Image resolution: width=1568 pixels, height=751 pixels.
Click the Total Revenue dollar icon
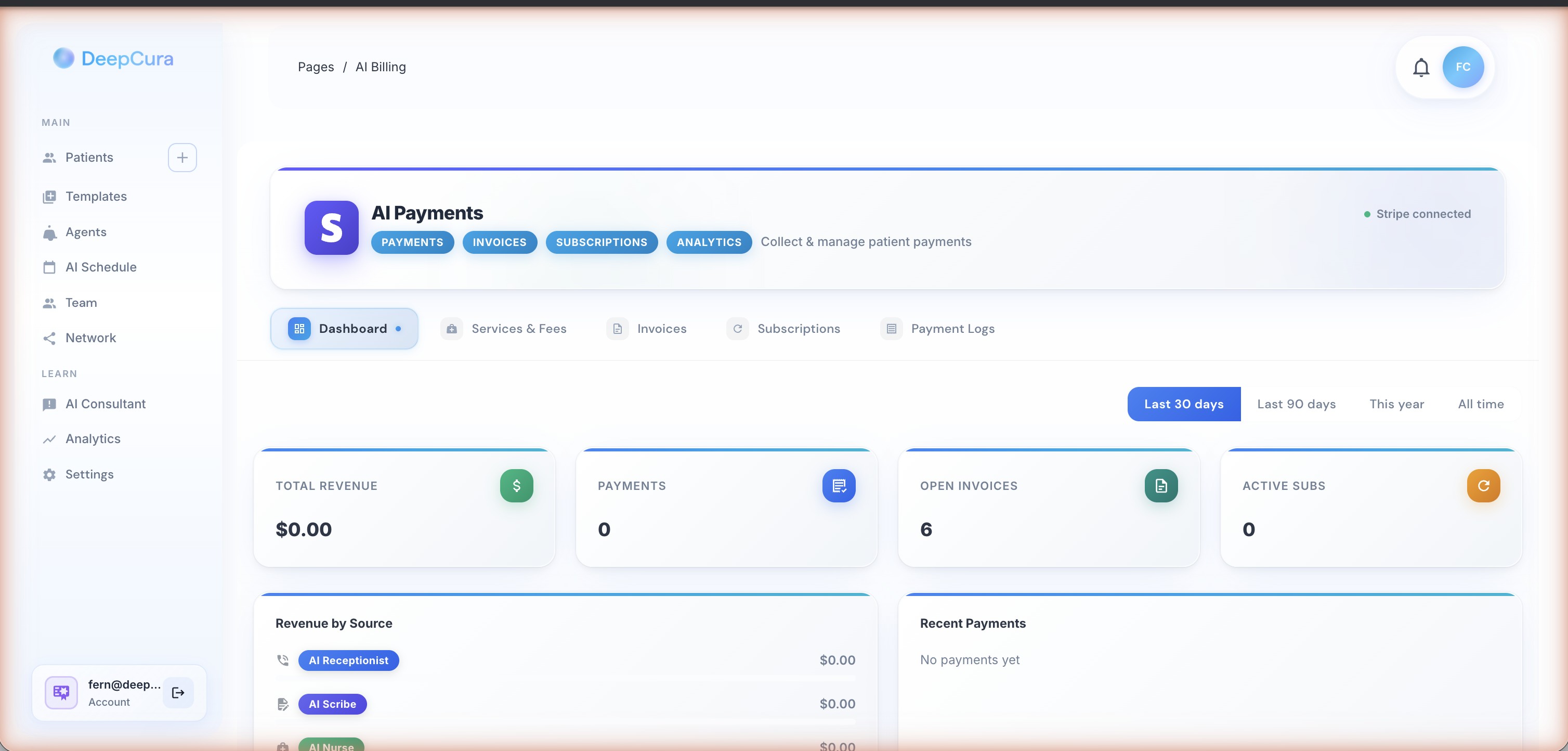point(516,486)
